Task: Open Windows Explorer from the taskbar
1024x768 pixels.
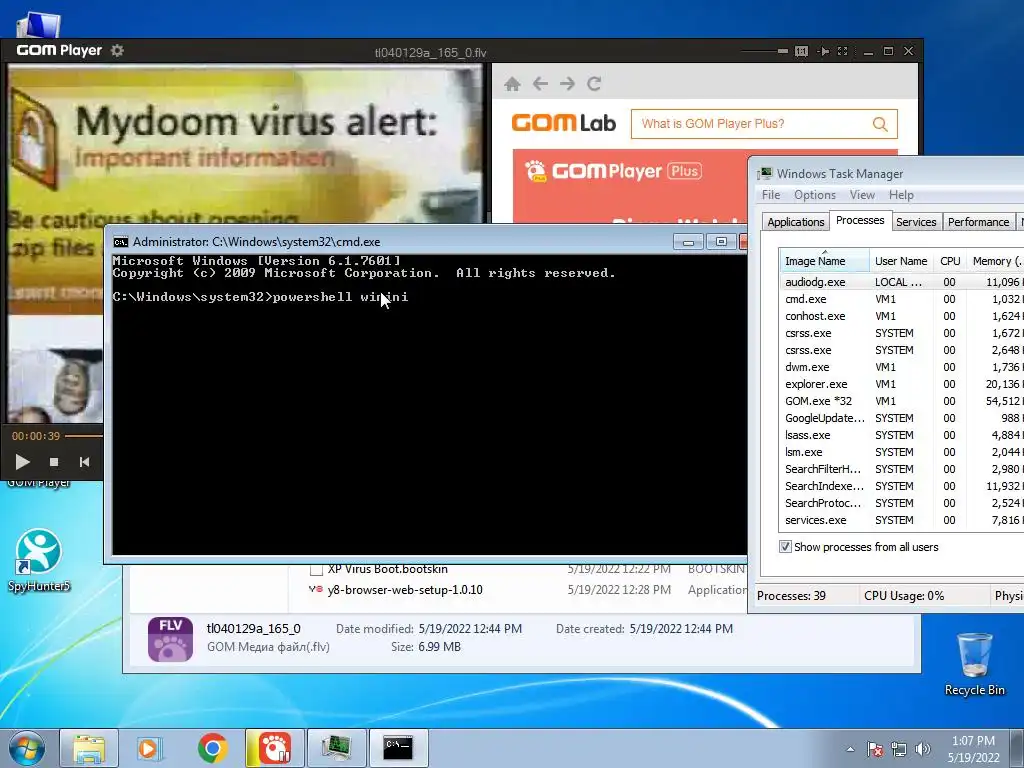Action: pyautogui.click(x=89, y=748)
